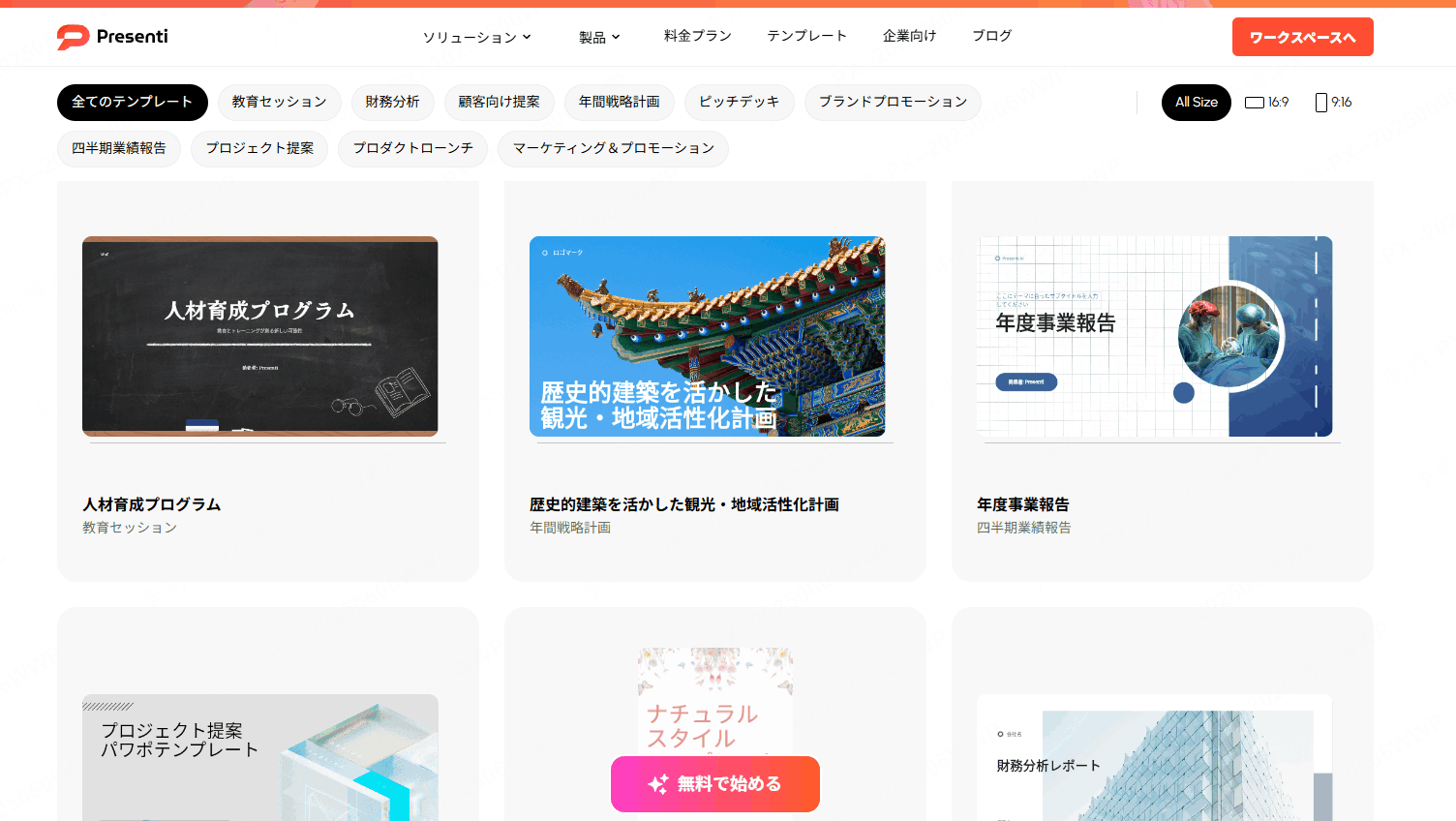Switch to 9:16 portrait size
The height and width of the screenshot is (821, 1456).
coord(1334,102)
